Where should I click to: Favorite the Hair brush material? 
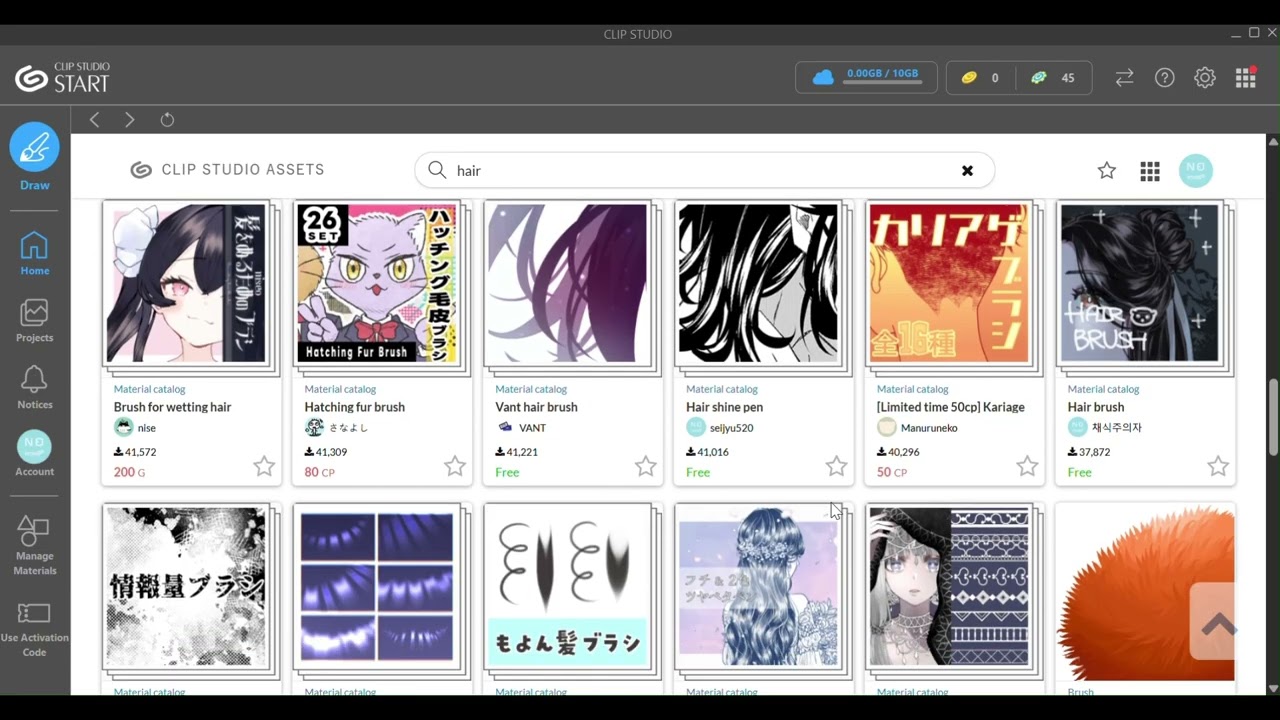1218,466
